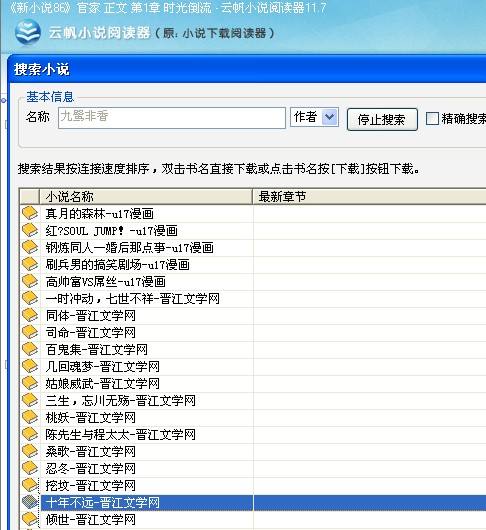
Task: Click book icon beside 桃妖-晋江文学网
Action: click(30, 417)
